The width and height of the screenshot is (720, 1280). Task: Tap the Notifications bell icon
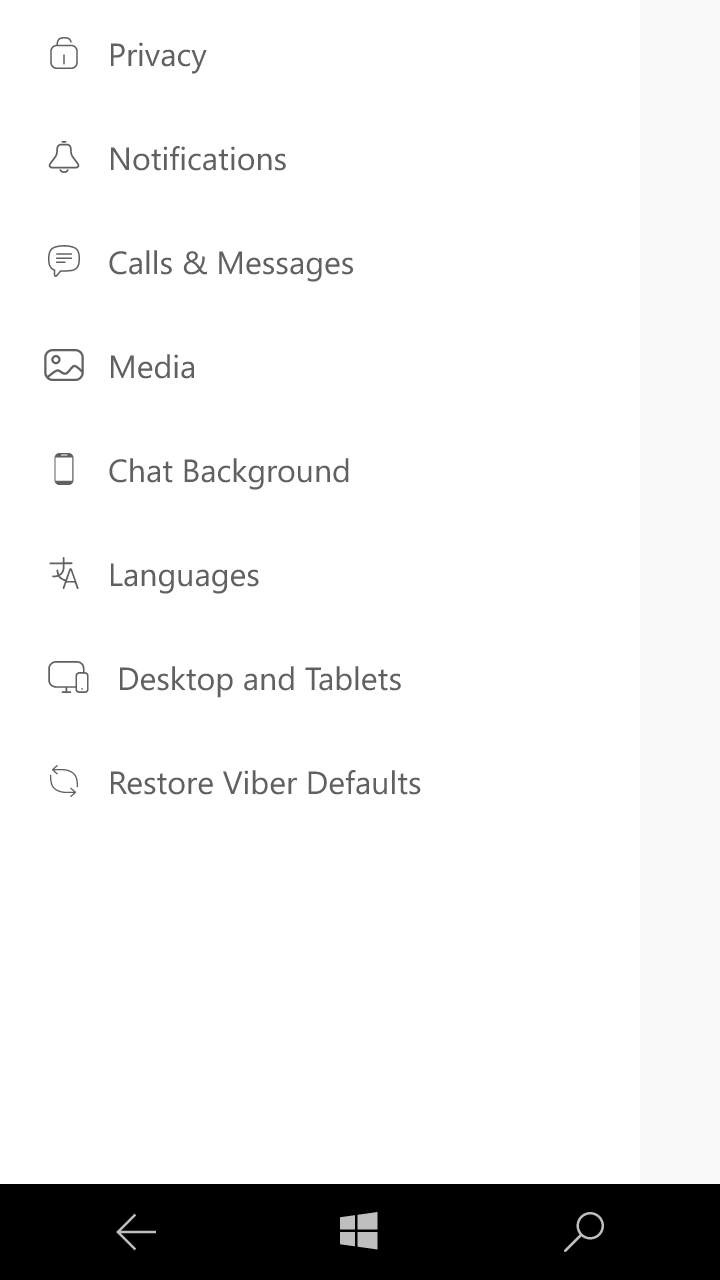click(x=64, y=158)
